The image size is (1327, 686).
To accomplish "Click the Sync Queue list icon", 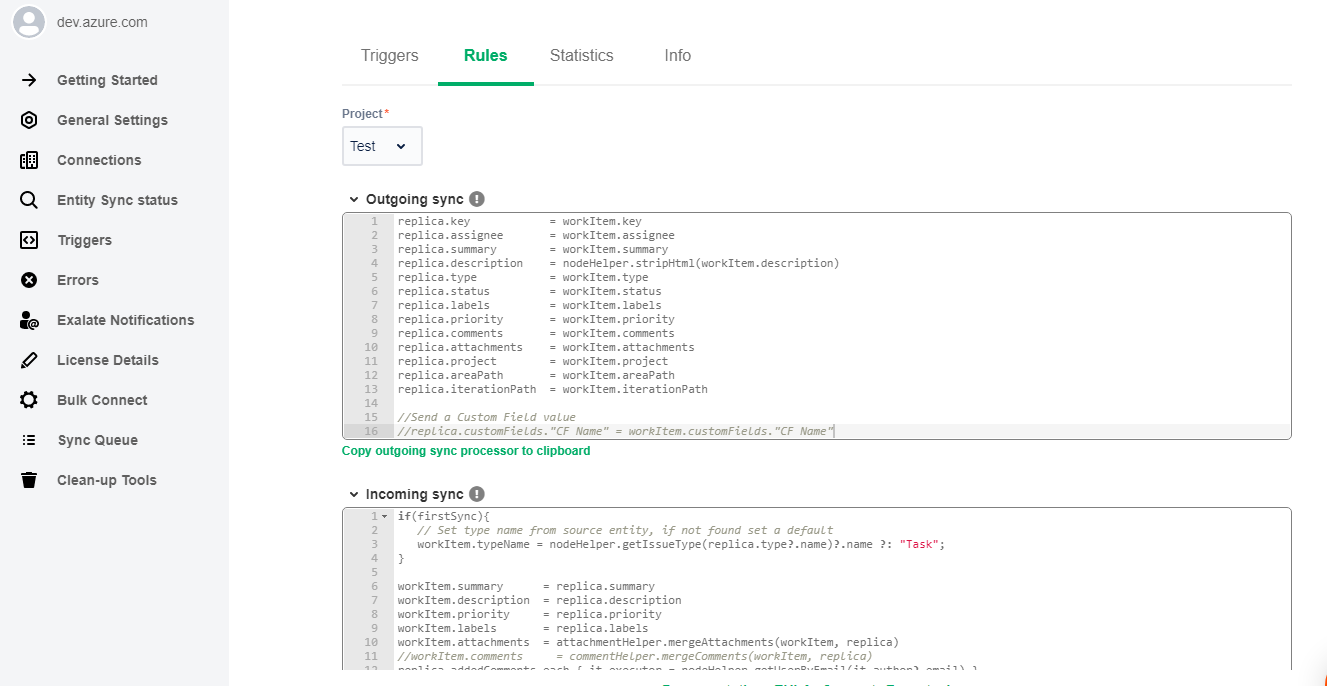I will [29, 440].
